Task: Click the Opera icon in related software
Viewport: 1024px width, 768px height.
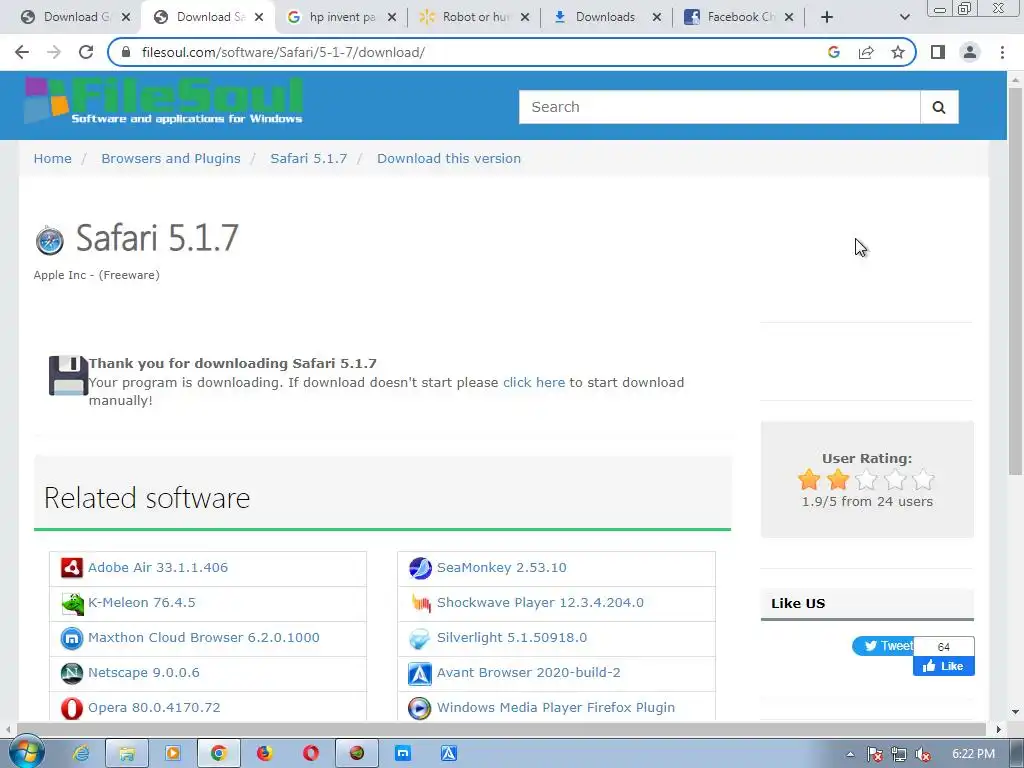Action: (72, 708)
